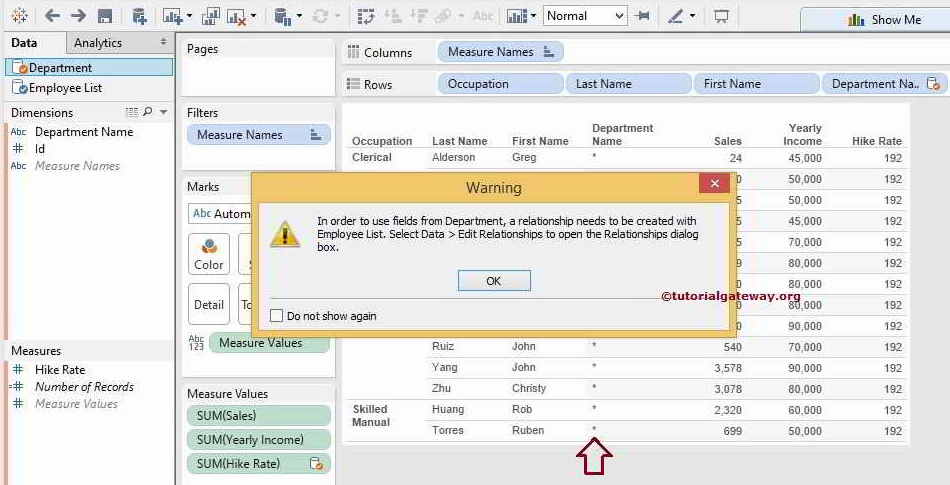Click the Measure Values pill on the Marks card
The width and height of the screenshot is (950, 485).
pyautogui.click(x=270, y=343)
